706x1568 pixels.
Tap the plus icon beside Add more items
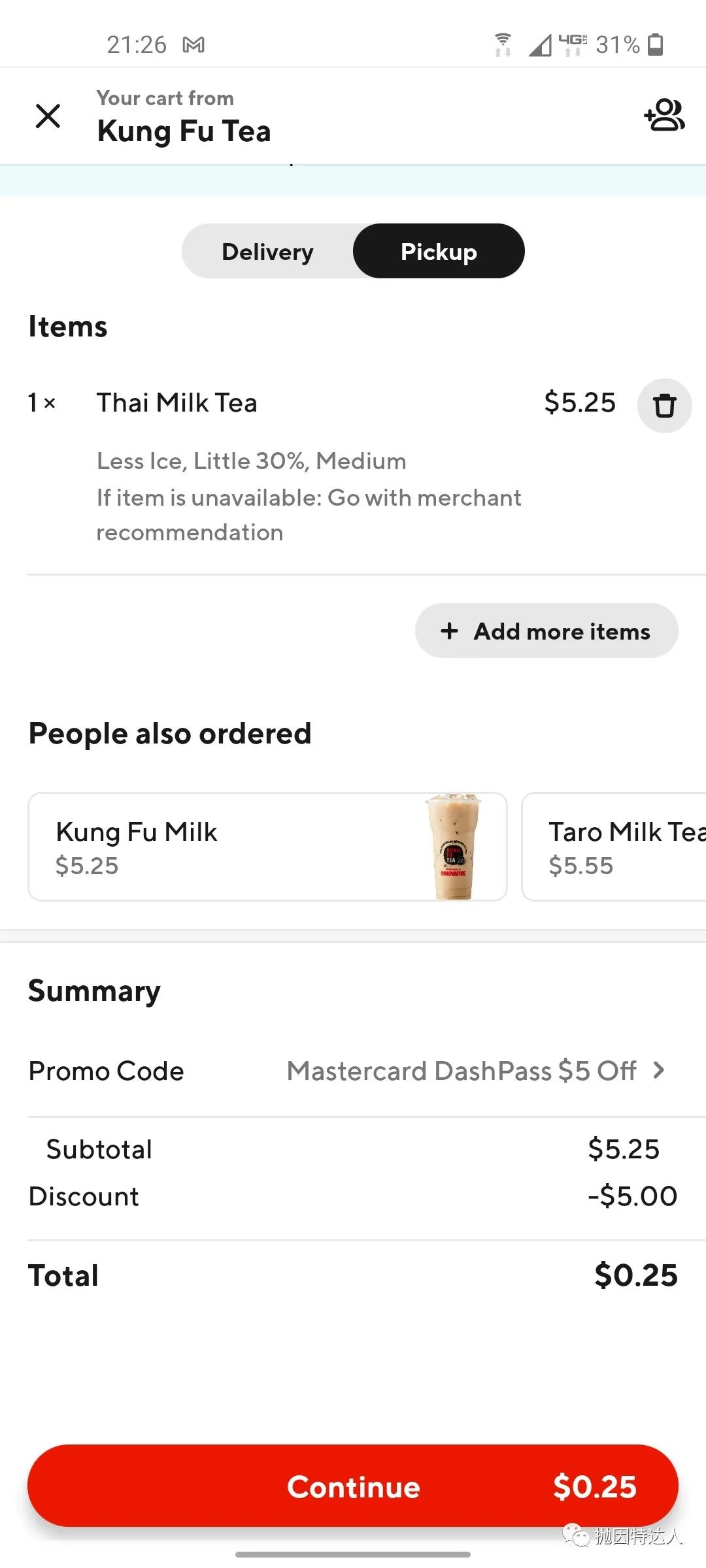tap(448, 630)
